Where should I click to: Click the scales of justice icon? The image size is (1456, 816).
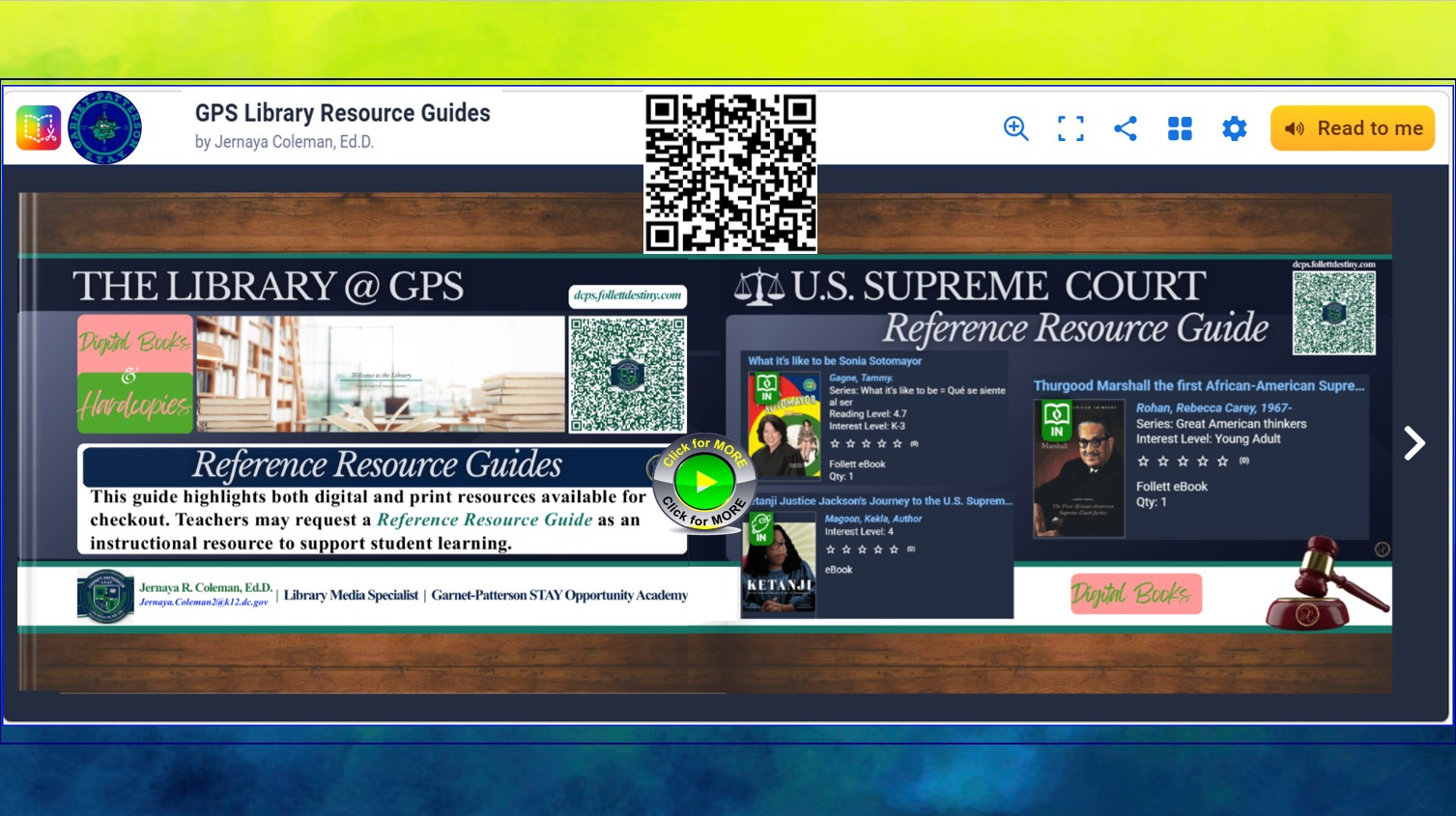(759, 287)
